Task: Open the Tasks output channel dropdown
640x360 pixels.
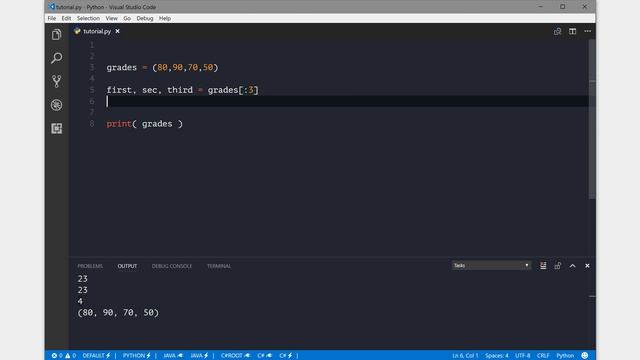Action: click(x=491, y=266)
